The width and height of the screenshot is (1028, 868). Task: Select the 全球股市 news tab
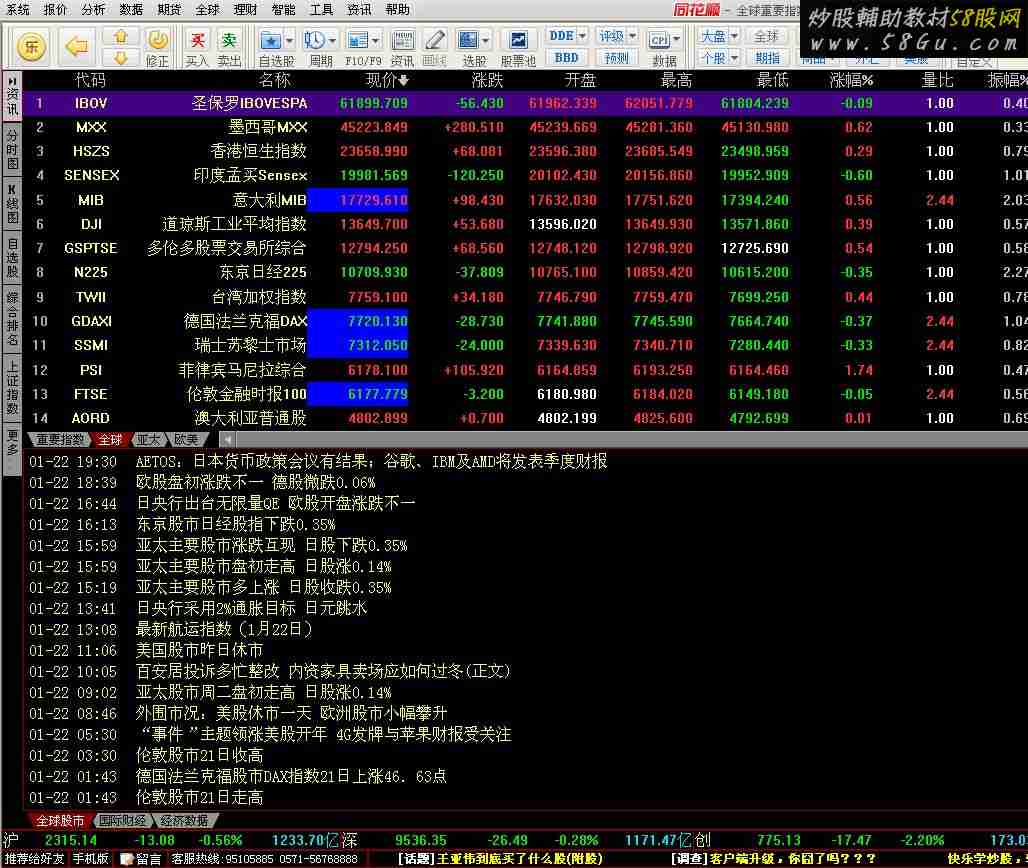[x=60, y=820]
